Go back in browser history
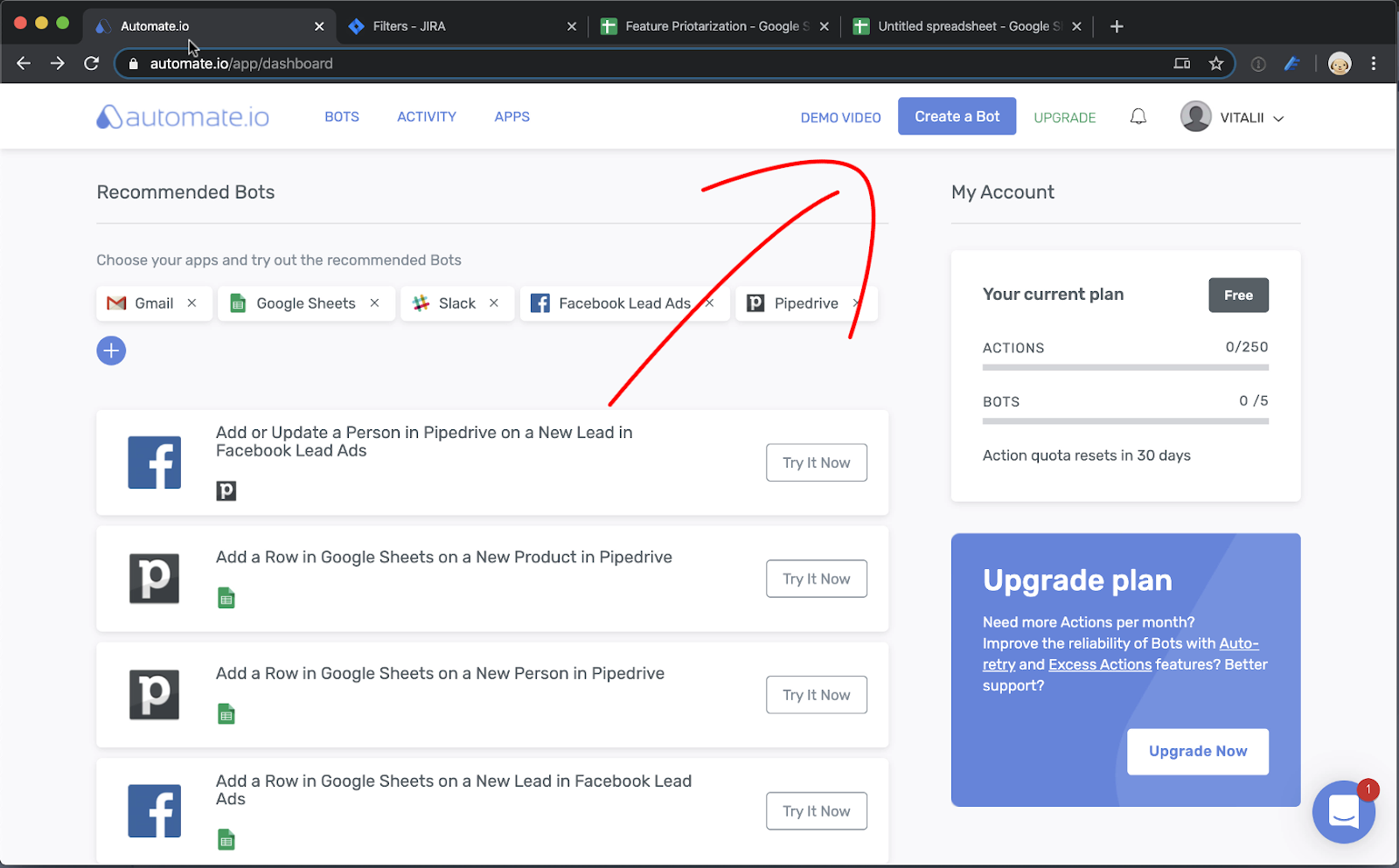Viewport: 1399px width, 868px height. 24,63
